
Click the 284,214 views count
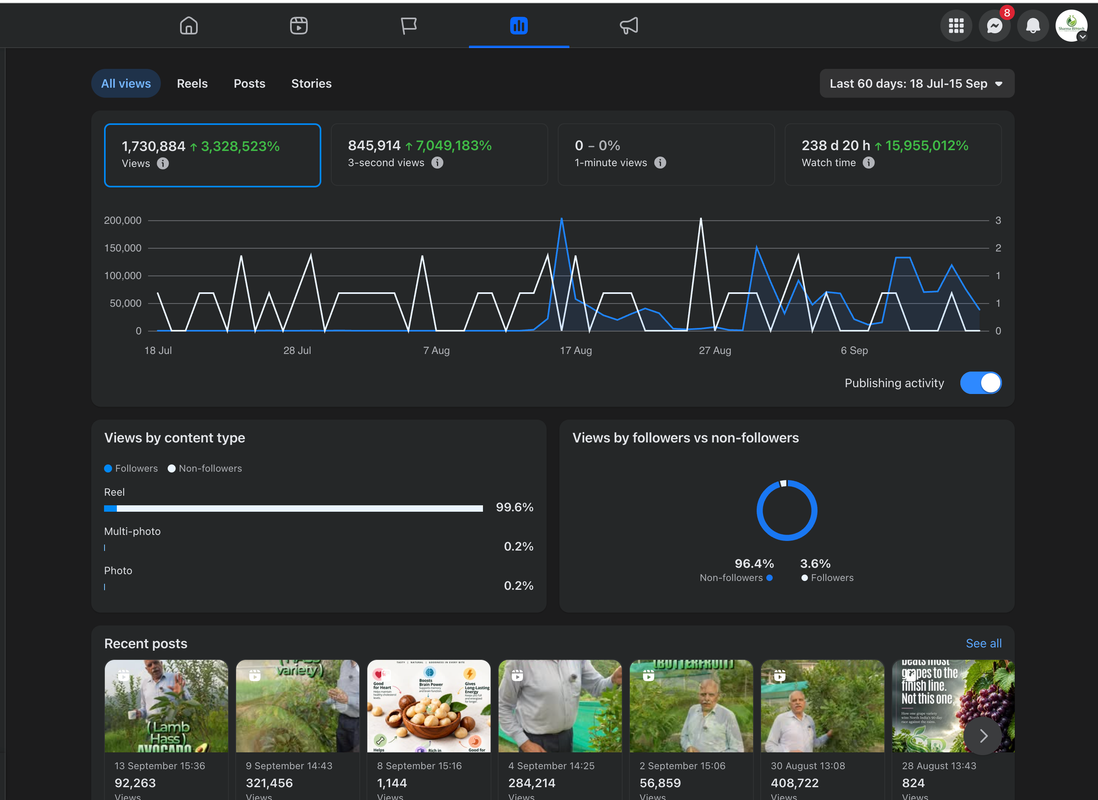(531, 783)
